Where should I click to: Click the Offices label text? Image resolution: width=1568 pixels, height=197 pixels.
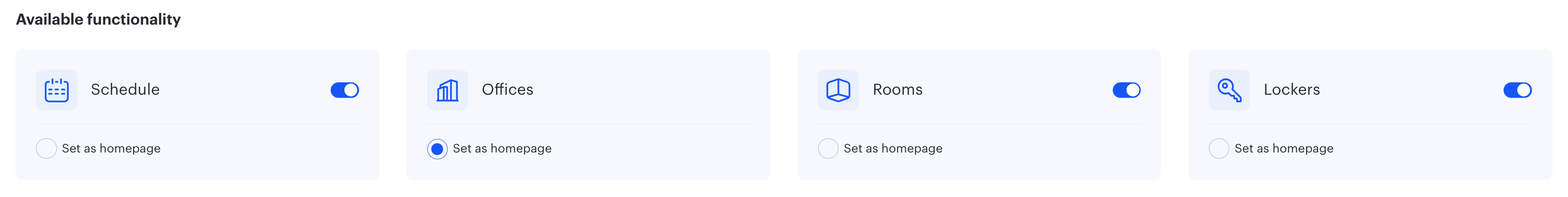click(x=508, y=90)
